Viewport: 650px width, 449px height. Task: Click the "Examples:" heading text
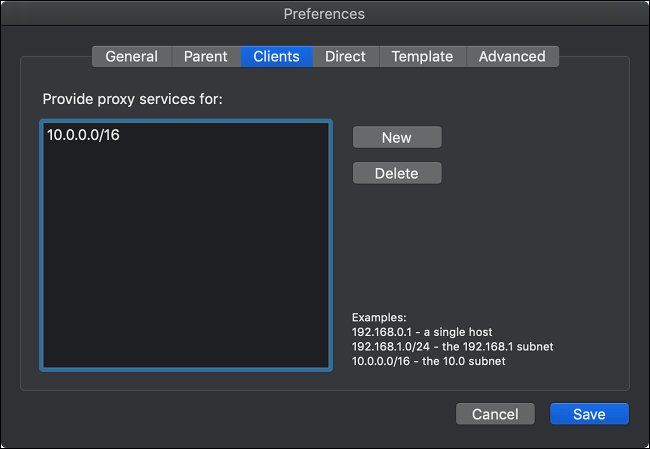coord(379,317)
